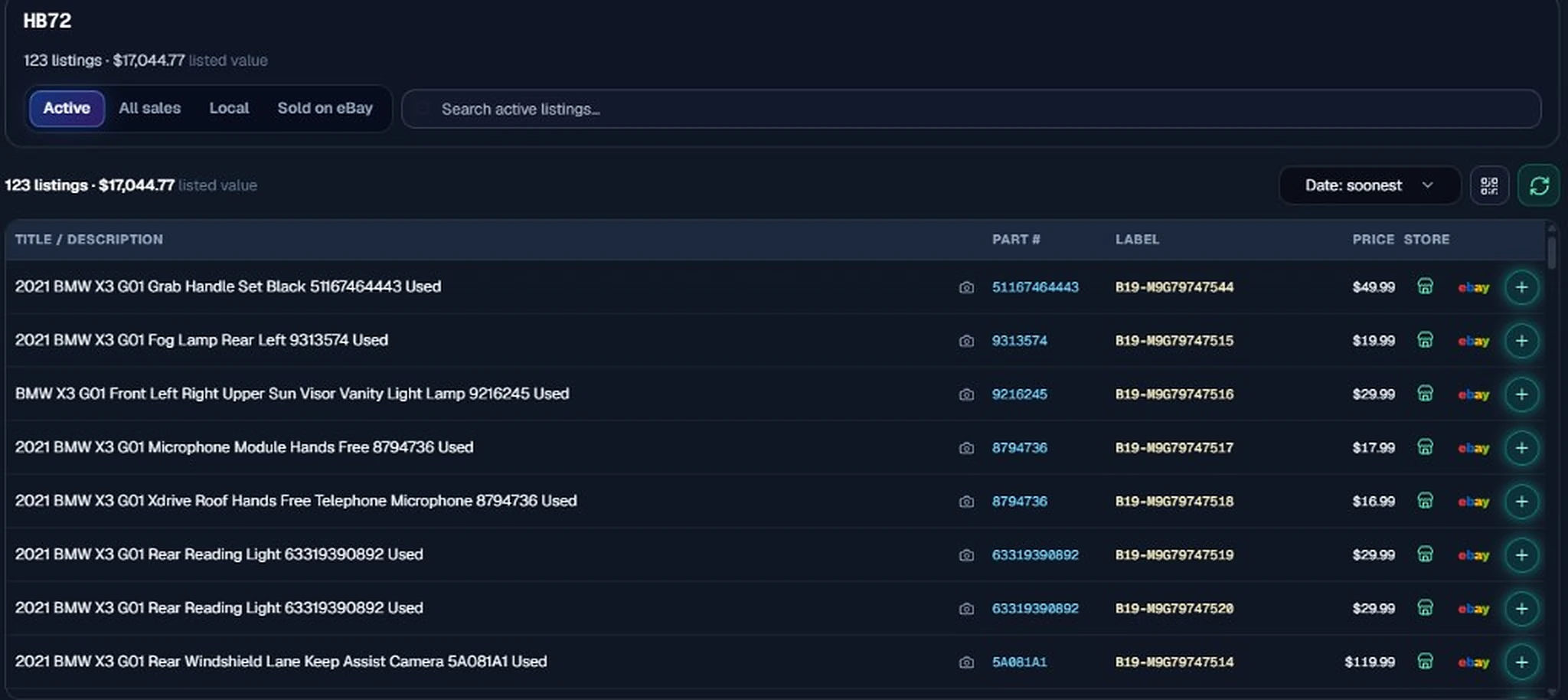Click label B19-M9G79747516
This screenshot has width=1568, height=700.
coord(1174,394)
